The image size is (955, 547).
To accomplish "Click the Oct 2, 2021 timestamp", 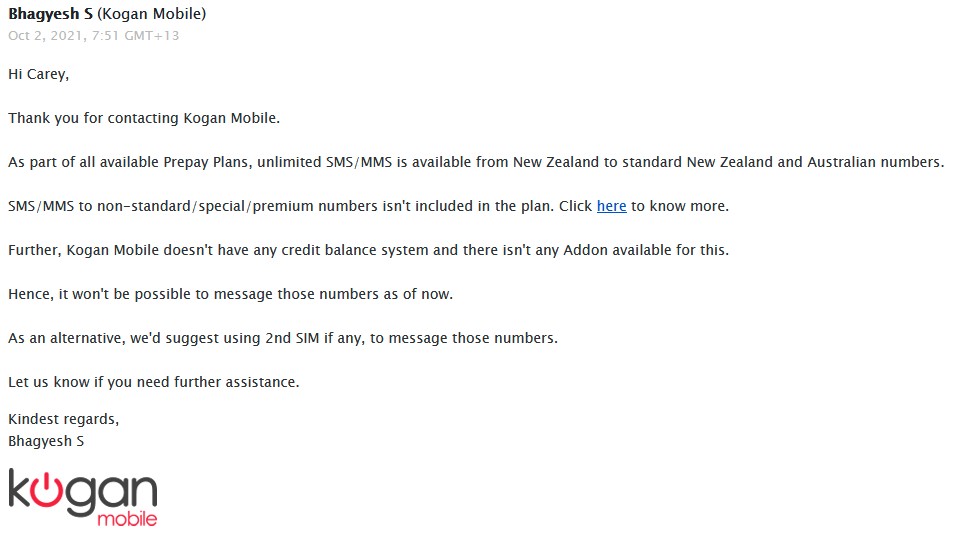I will pyautogui.click(x=94, y=35).
